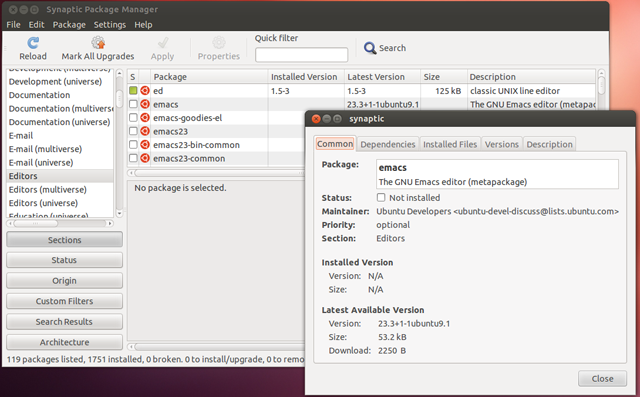
Task: Click the Ubuntu icon in emacs23 row
Action: click(145, 131)
